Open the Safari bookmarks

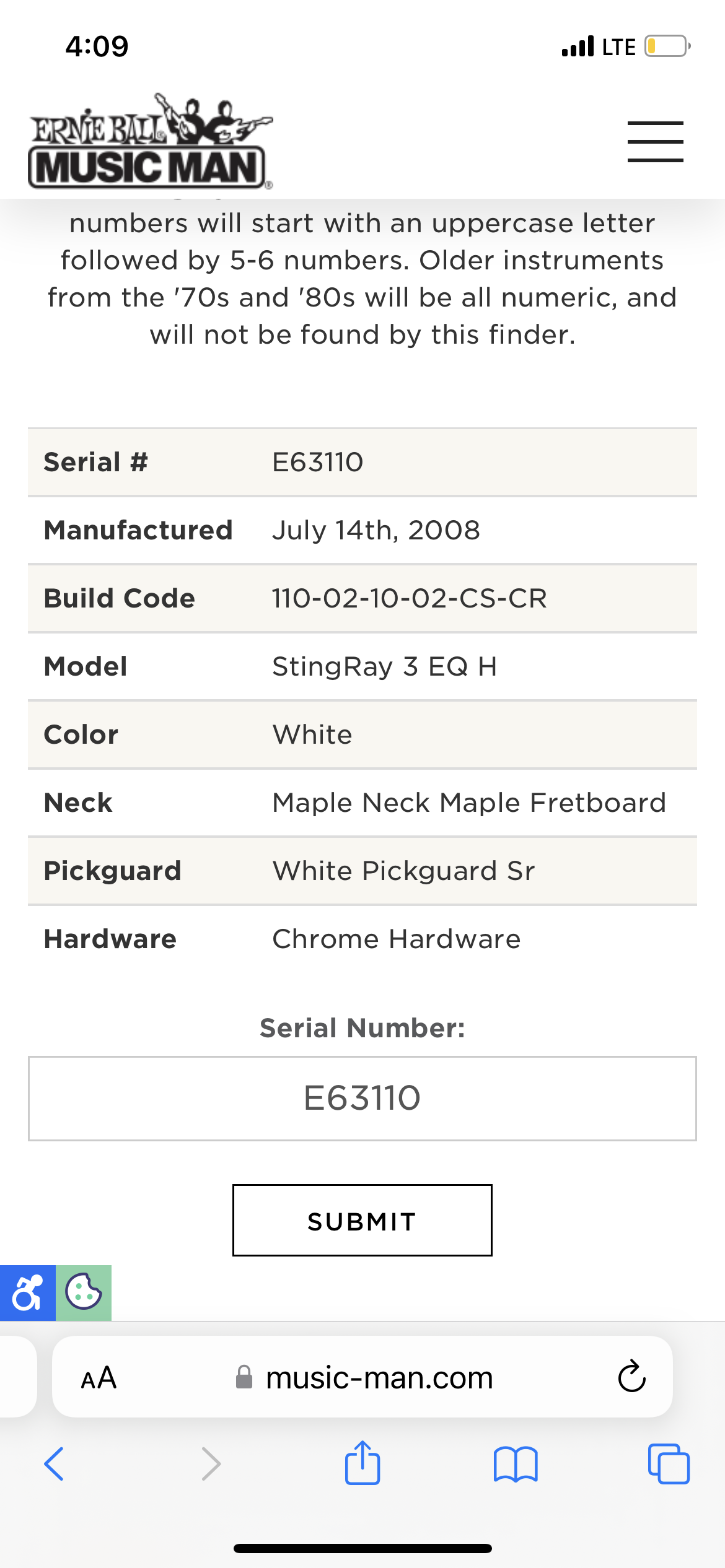point(516,1465)
